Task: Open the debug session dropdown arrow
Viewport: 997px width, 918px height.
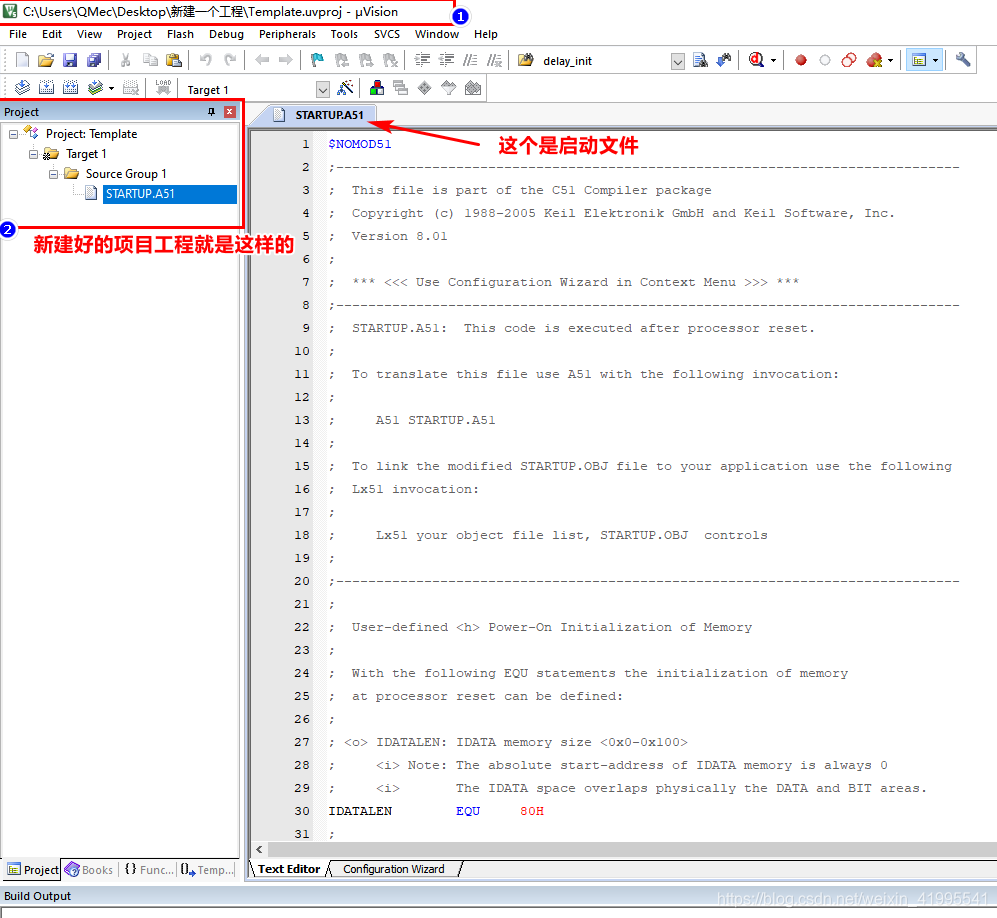Action: coord(773,61)
